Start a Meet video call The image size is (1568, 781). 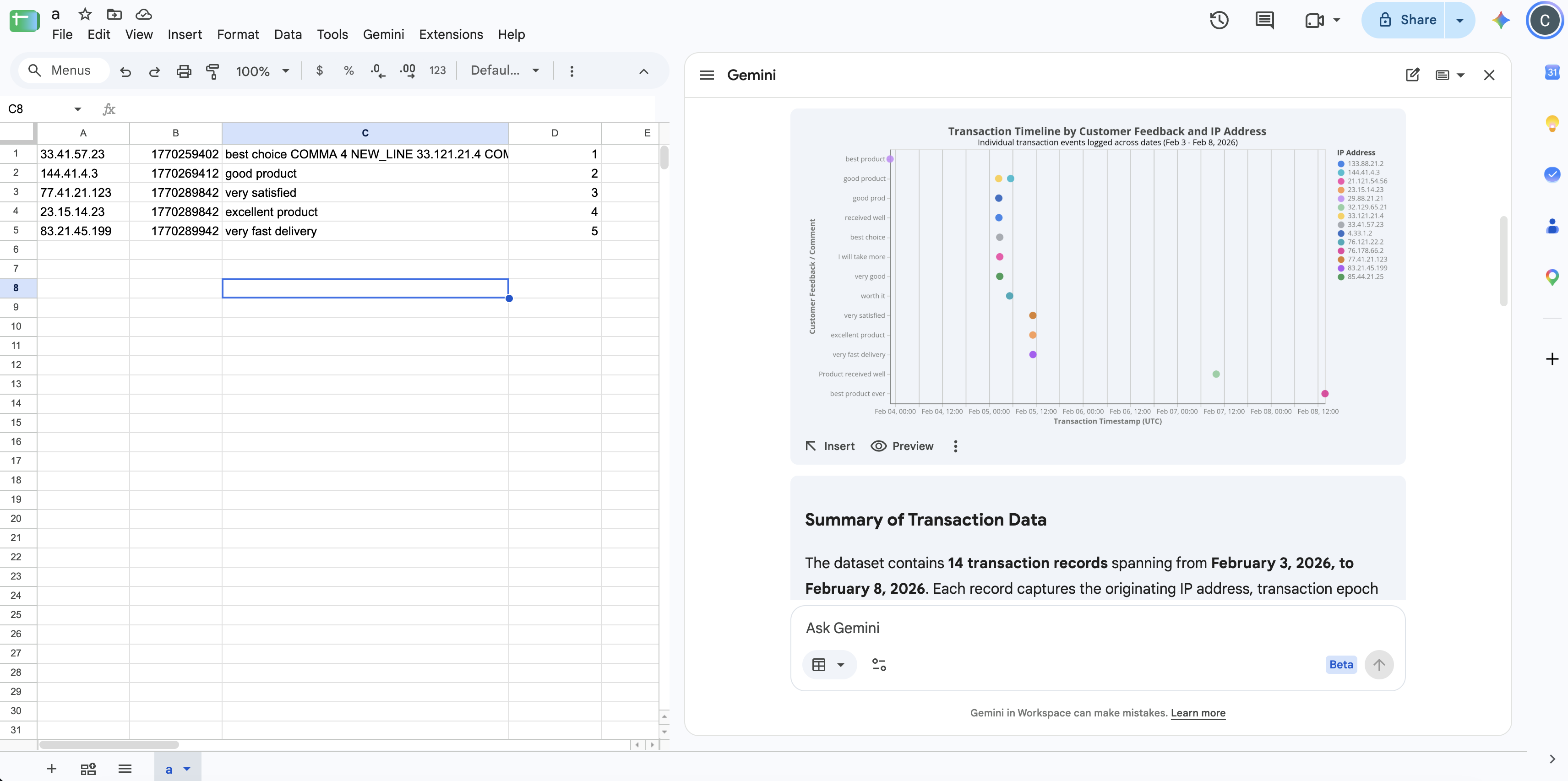coord(1315,20)
